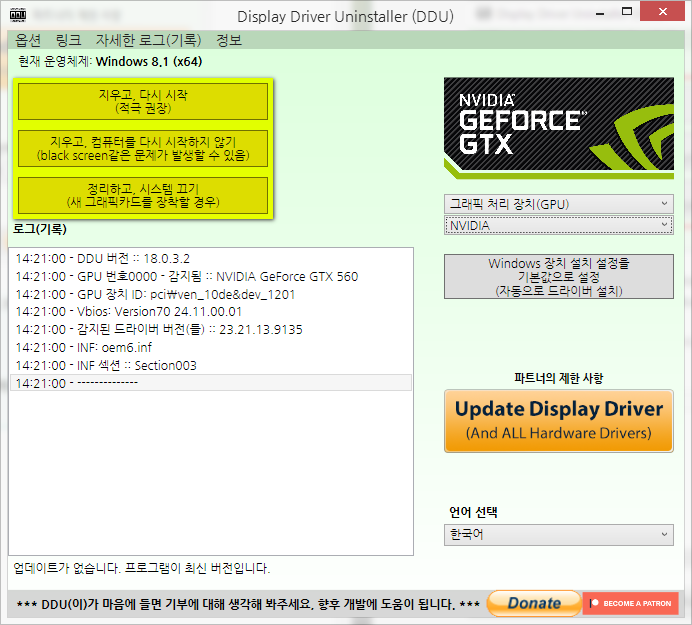
Task: Select log line INF 섹션 Section003
Action: [x=211, y=365]
